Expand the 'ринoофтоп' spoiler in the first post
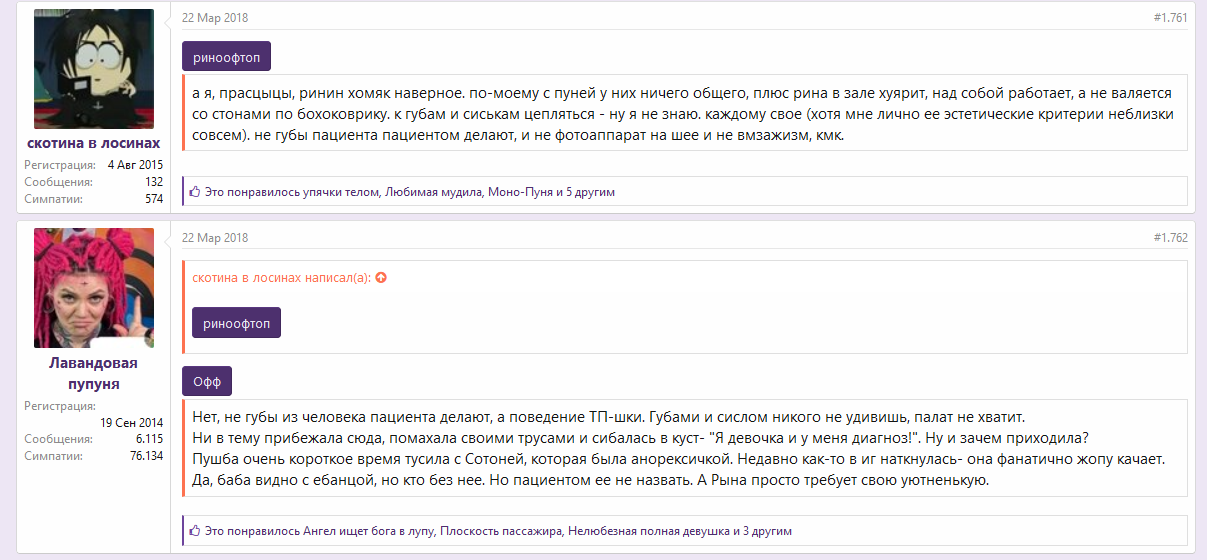The width and height of the screenshot is (1207, 560). 226,57
